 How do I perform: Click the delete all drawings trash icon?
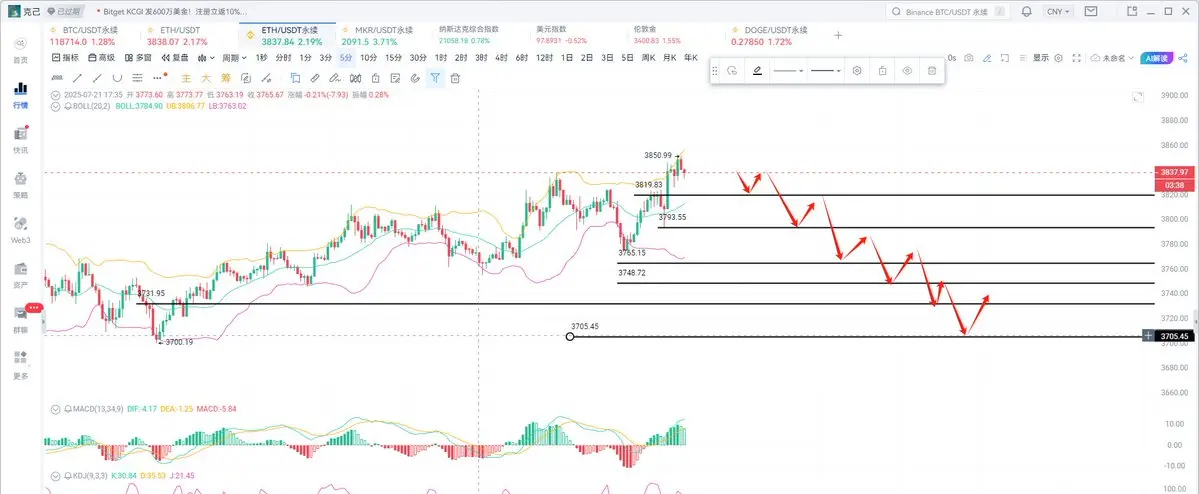tap(455, 78)
